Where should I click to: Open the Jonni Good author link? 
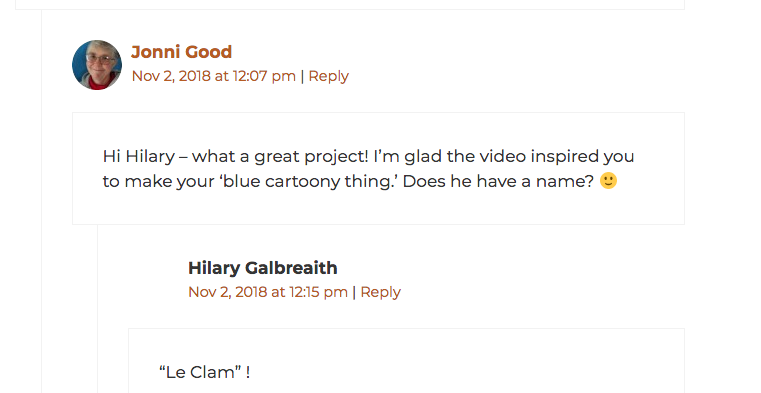[x=182, y=52]
